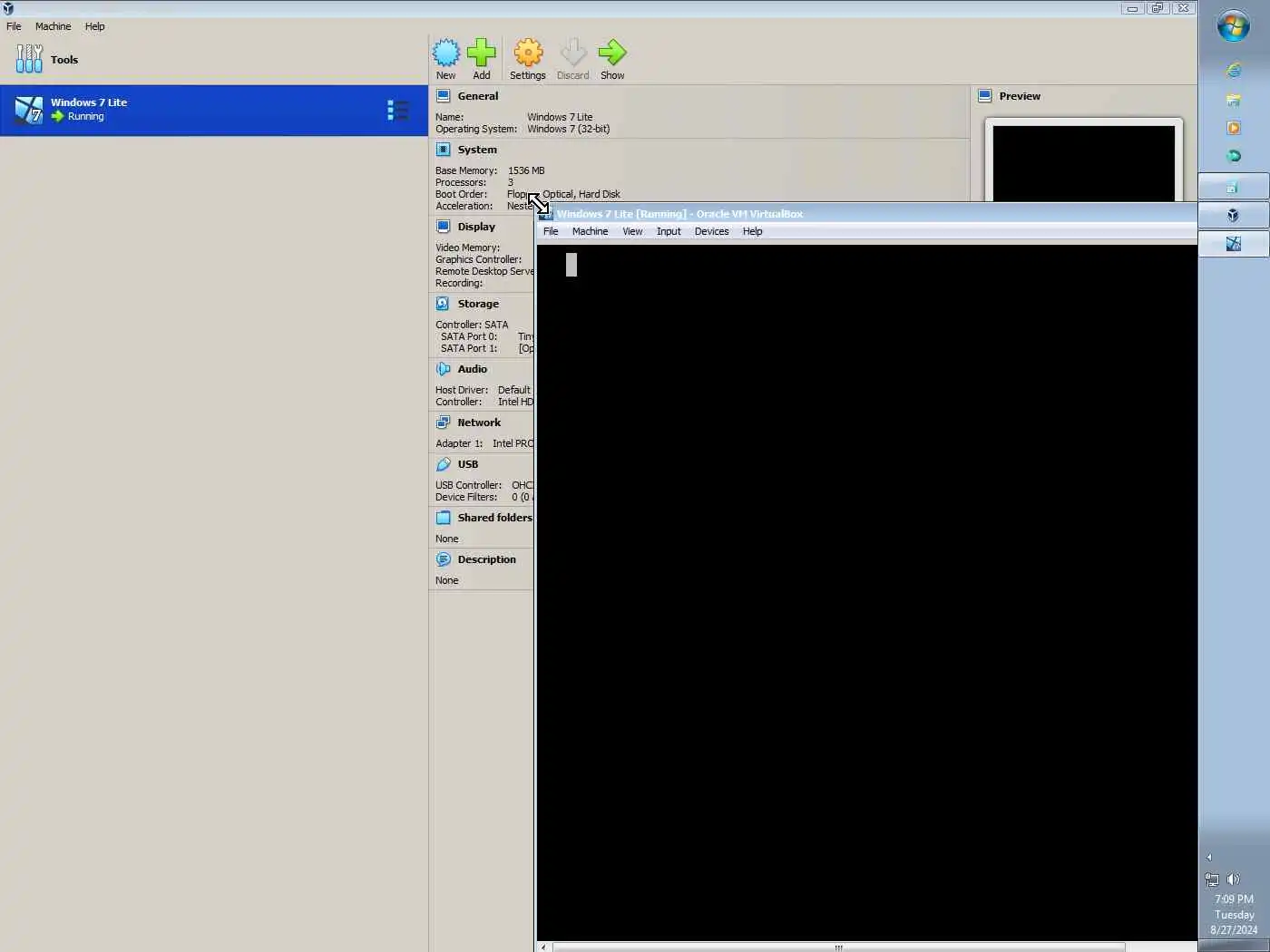Open the Windows Start orb
Viewport: 1270px width, 952px height.
(1234, 25)
